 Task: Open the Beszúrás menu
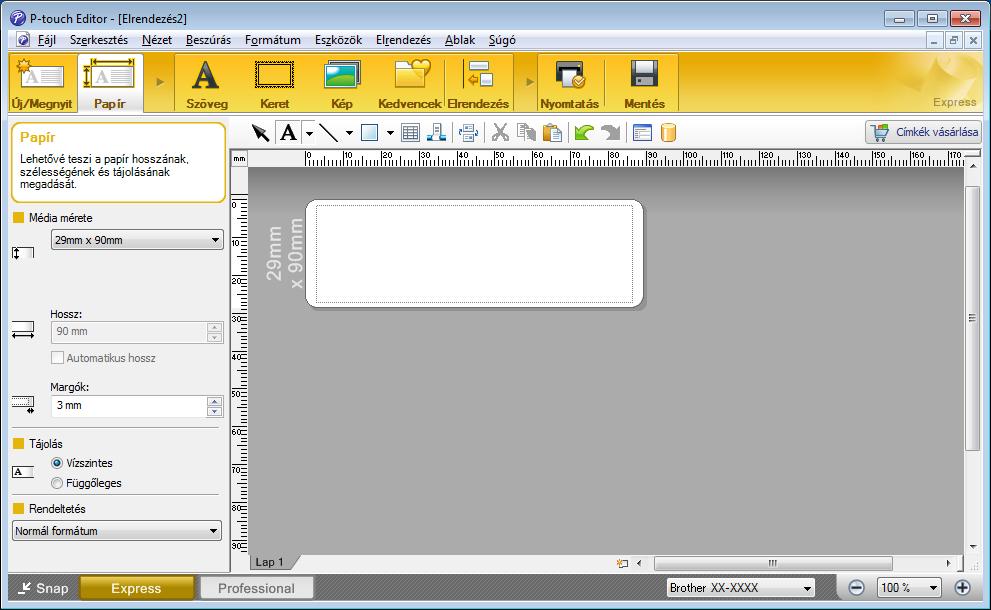pyautogui.click(x=209, y=40)
